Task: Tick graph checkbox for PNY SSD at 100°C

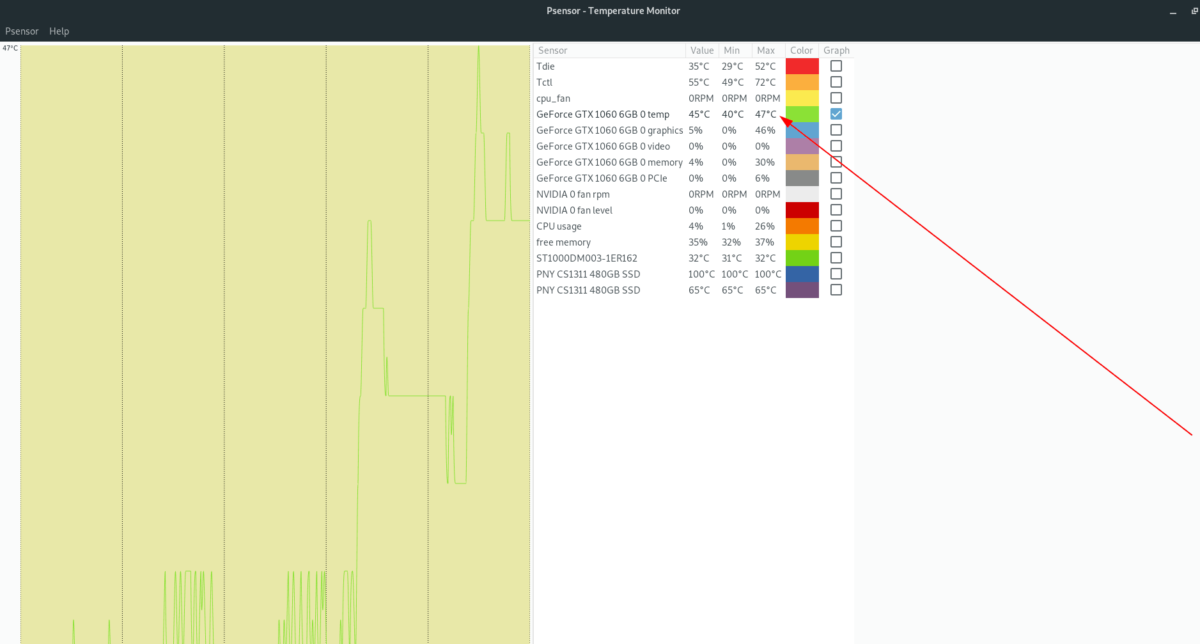Action: coord(836,274)
